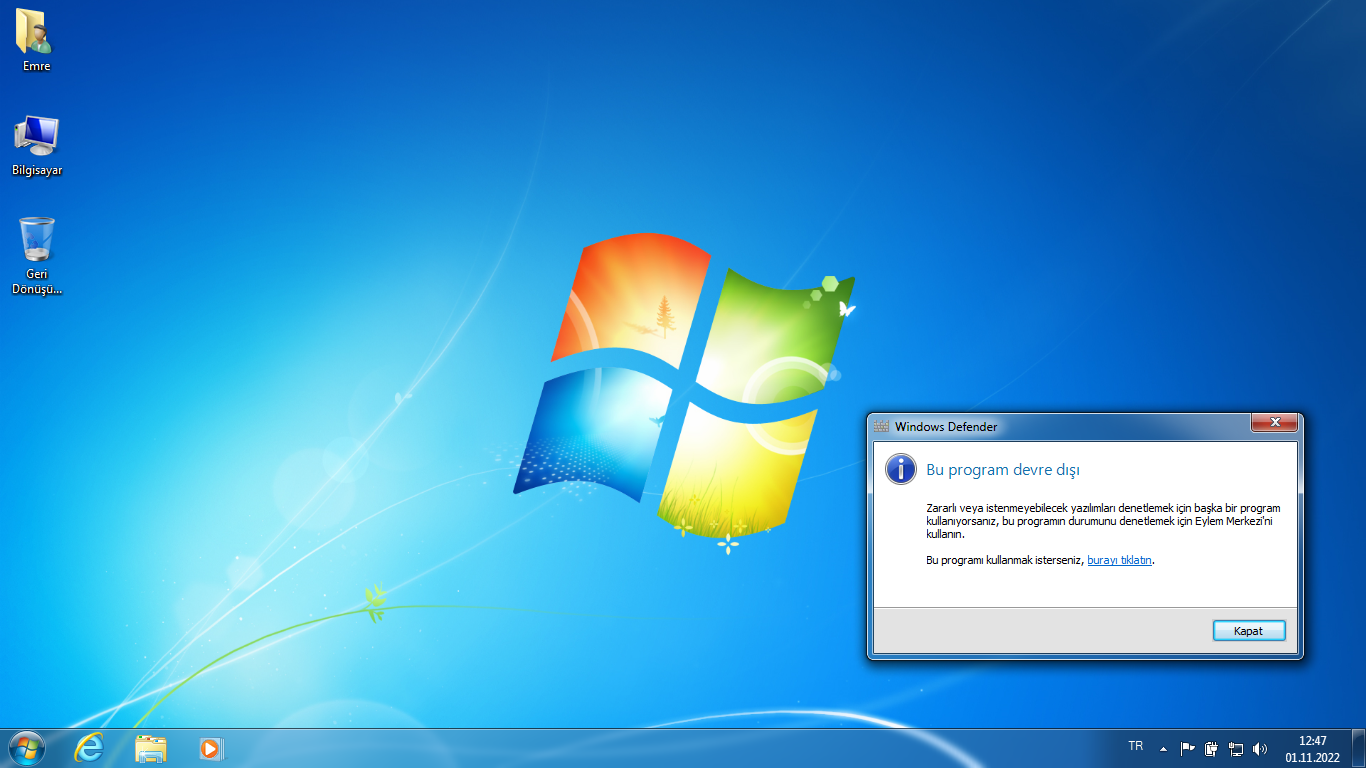Click the TR language indicator
The height and width of the screenshot is (768, 1366).
(x=1136, y=746)
